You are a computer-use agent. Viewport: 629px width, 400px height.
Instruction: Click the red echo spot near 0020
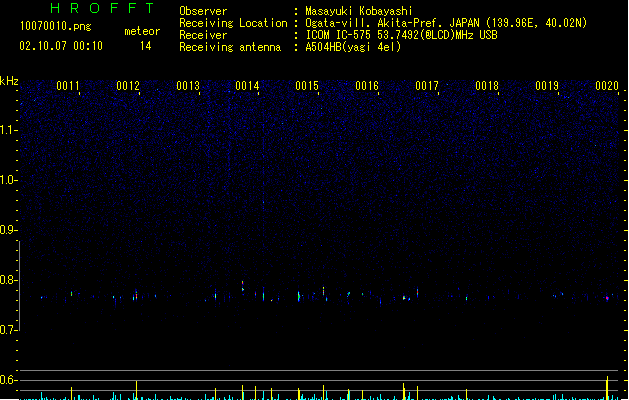607,298
